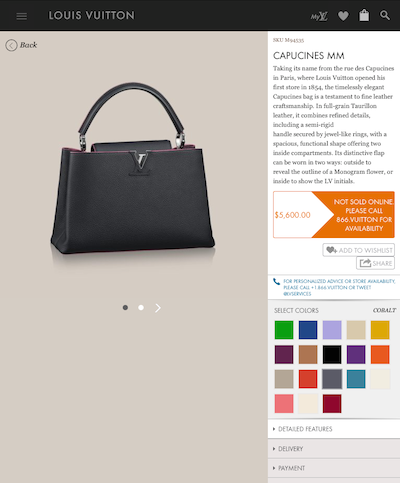Open the hamburger menu icon
This screenshot has height=483, width=400.
click(22, 16)
